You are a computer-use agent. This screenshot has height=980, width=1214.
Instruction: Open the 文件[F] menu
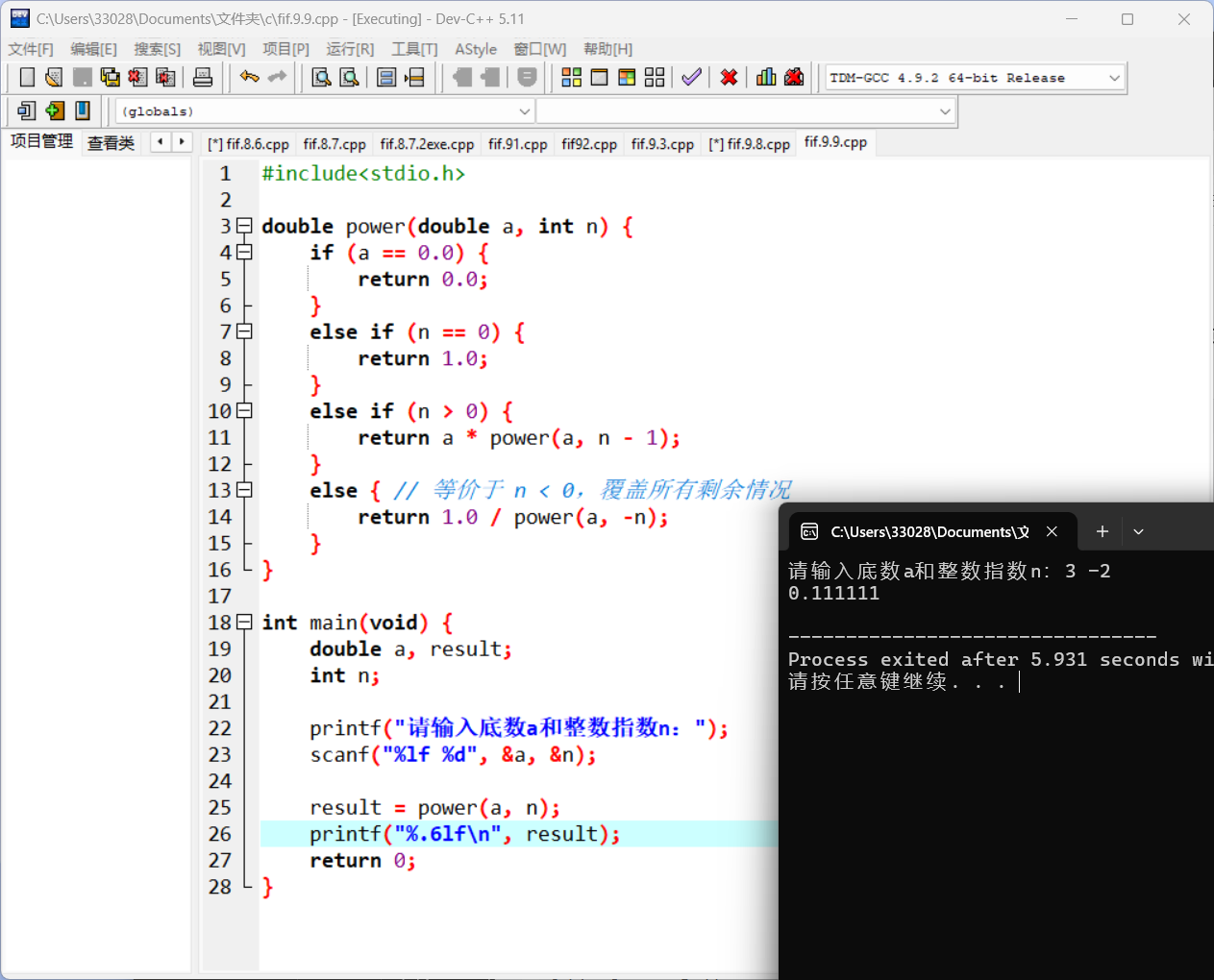(31, 49)
